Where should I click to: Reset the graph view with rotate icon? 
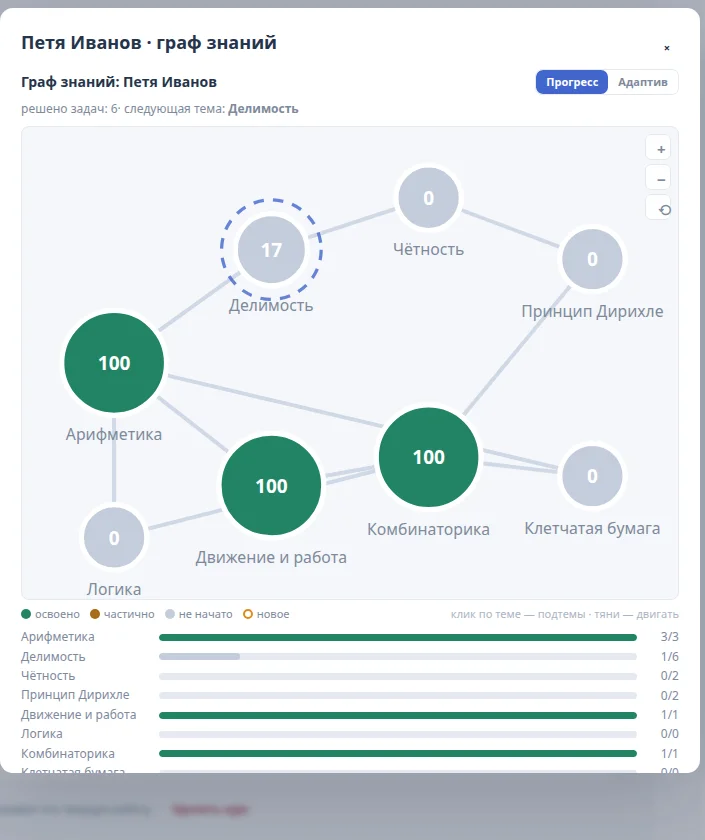(658, 209)
